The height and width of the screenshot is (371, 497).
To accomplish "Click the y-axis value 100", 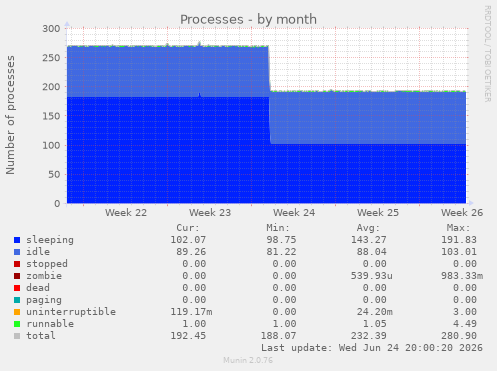I will [51, 145].
